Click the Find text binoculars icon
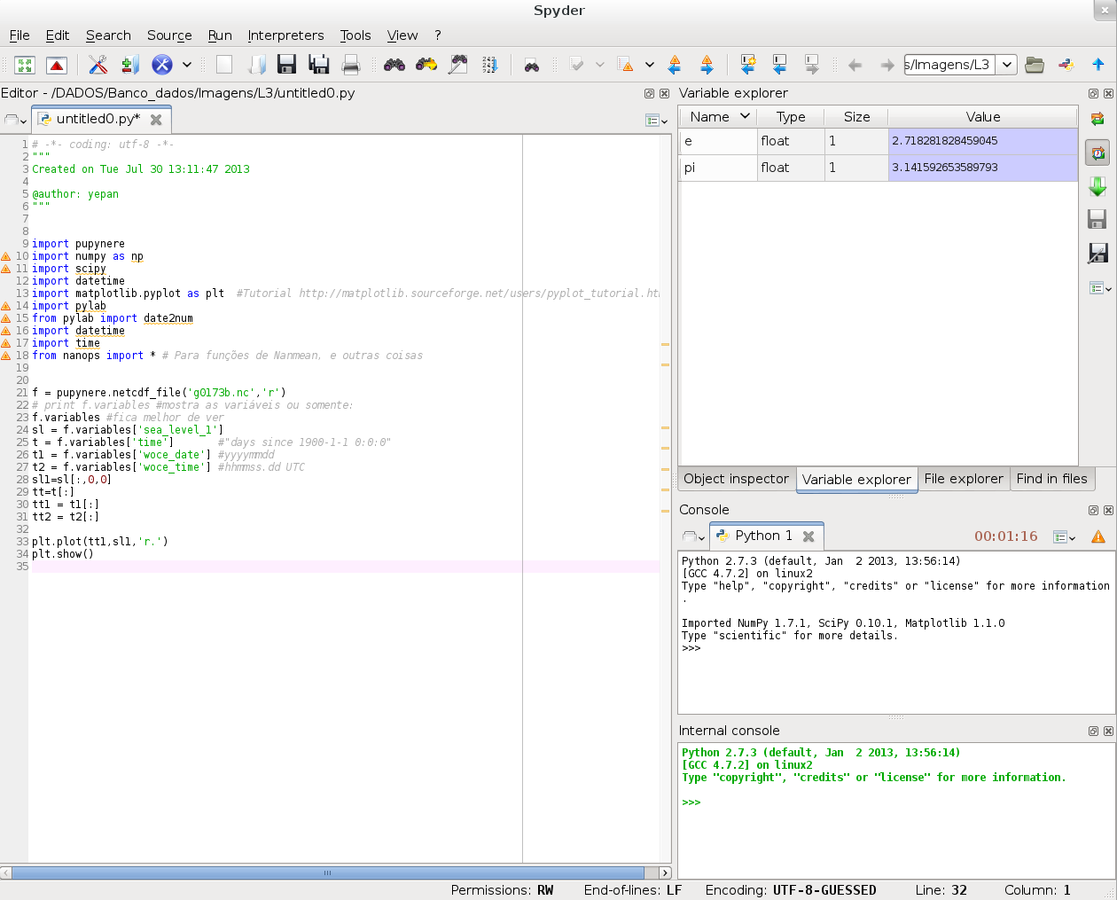The width and height of the screenshot is (1117, 900). point(394,65)
